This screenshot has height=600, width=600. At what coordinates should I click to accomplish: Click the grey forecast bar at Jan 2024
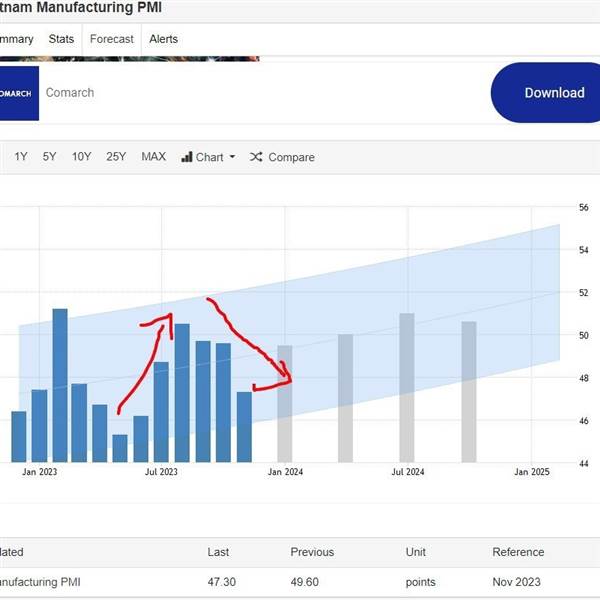tap(285, 404)
